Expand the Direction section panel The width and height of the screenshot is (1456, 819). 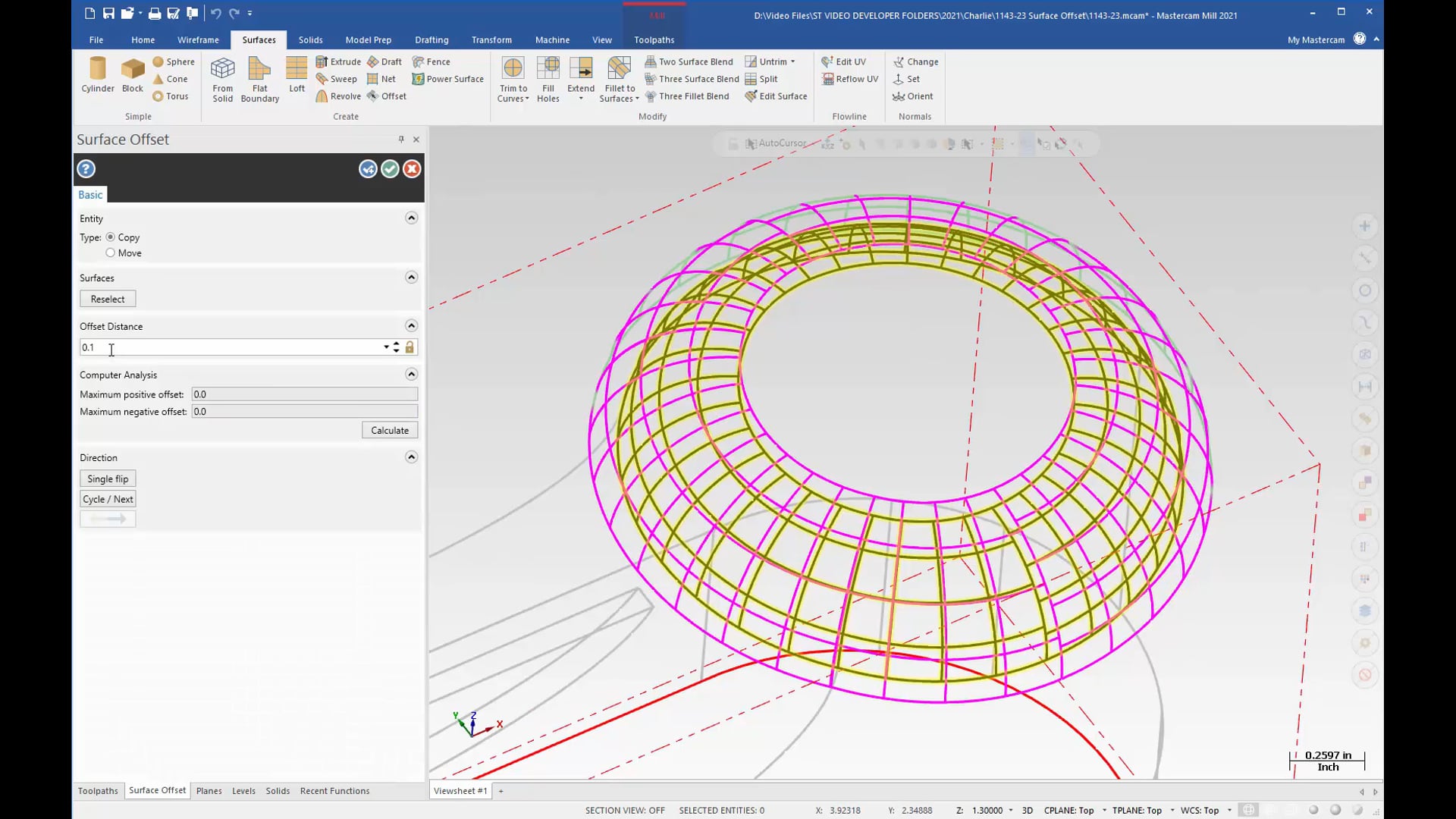(411, 457)
